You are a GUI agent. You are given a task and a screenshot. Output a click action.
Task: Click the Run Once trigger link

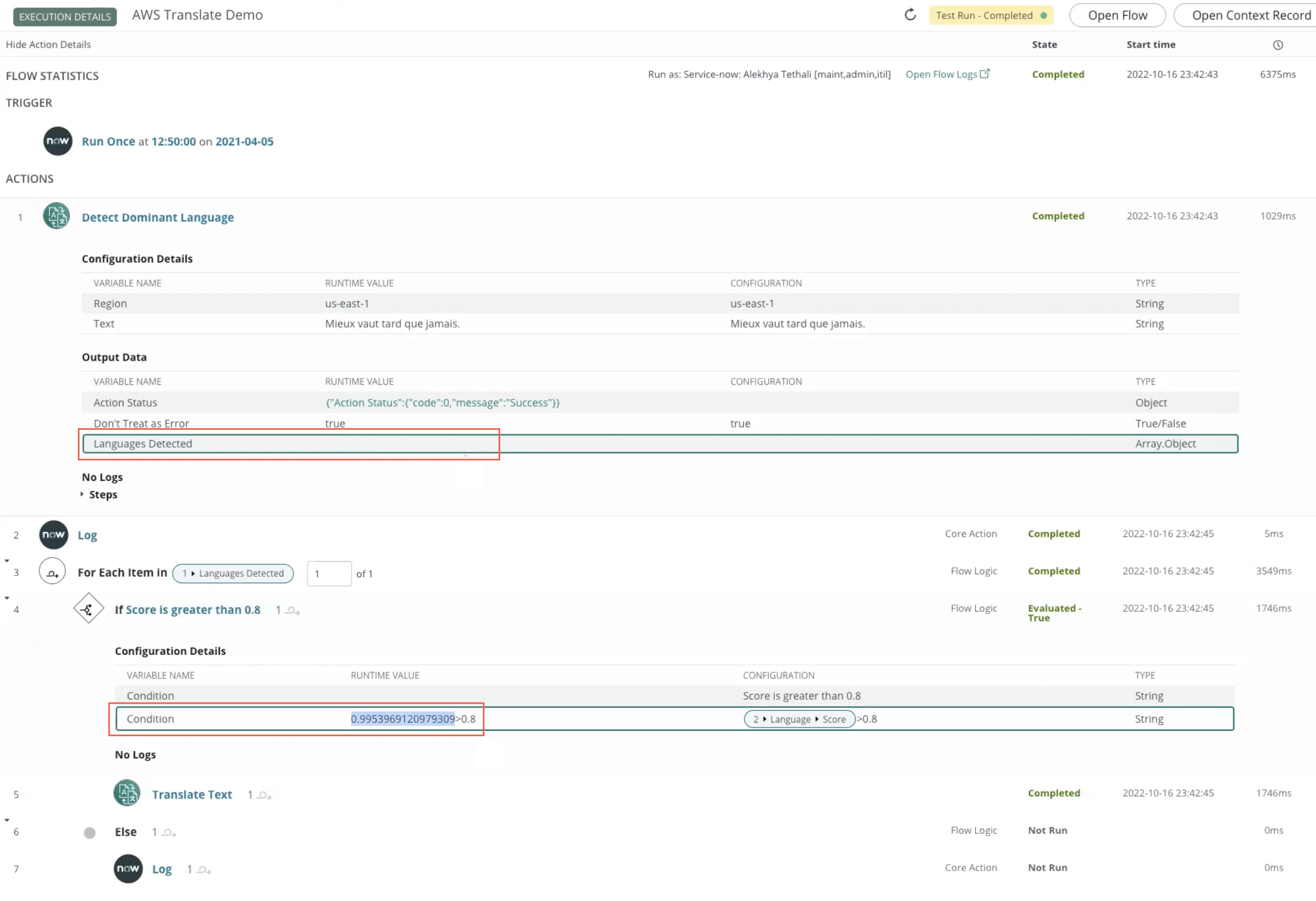tap(108, 142)
